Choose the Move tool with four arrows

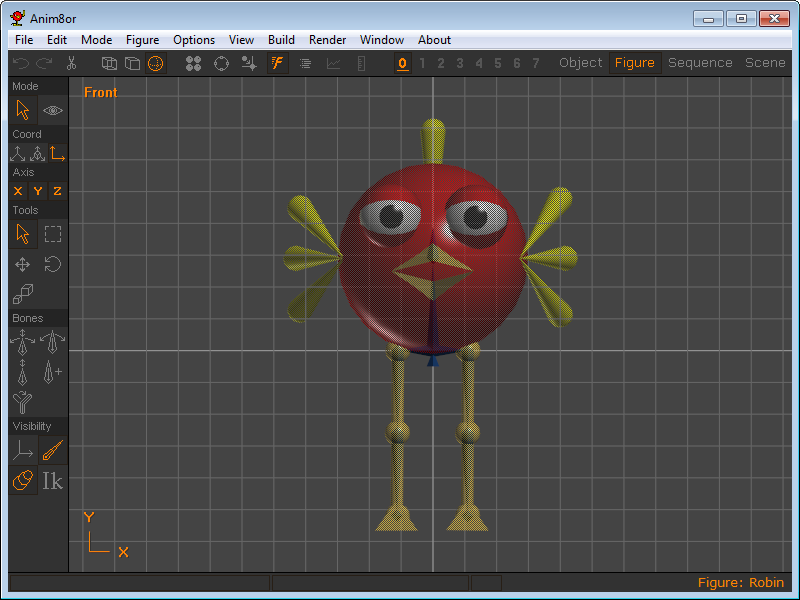(x=22, y=265)
